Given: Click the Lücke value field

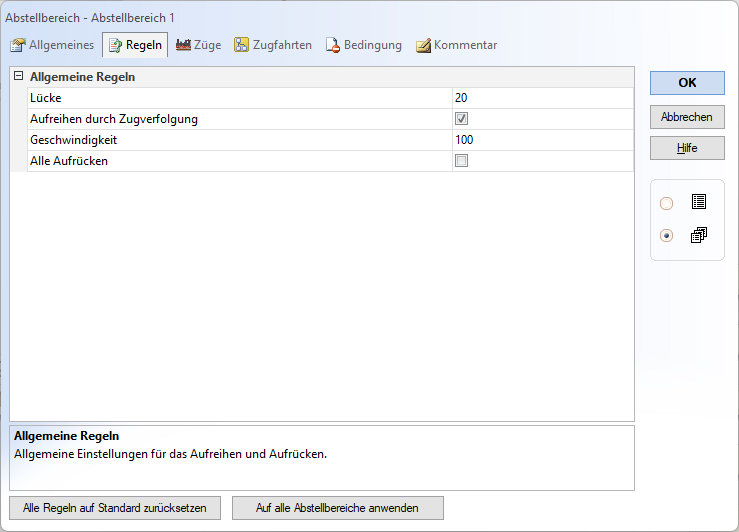Looking at the screenshot, I should [x=542, y=98].
